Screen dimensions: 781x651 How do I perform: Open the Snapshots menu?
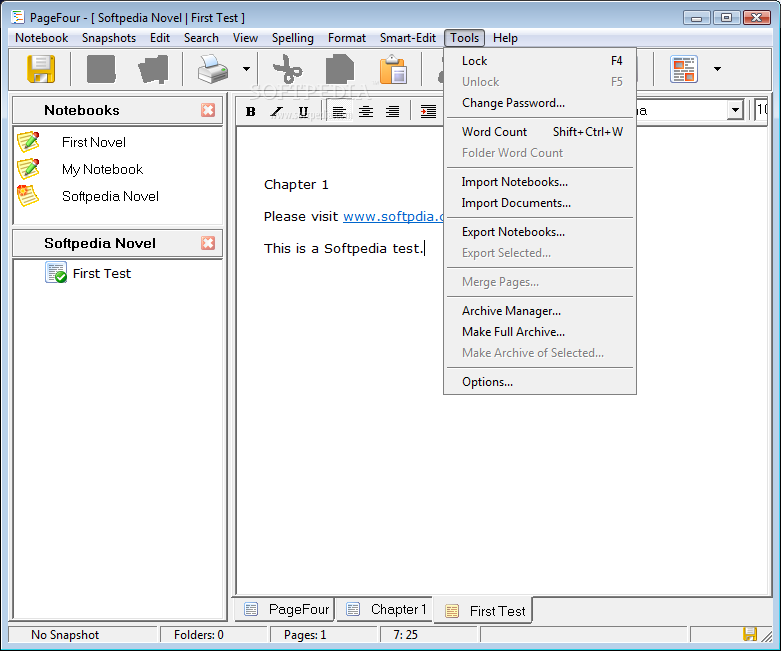[x=109, y=38]
